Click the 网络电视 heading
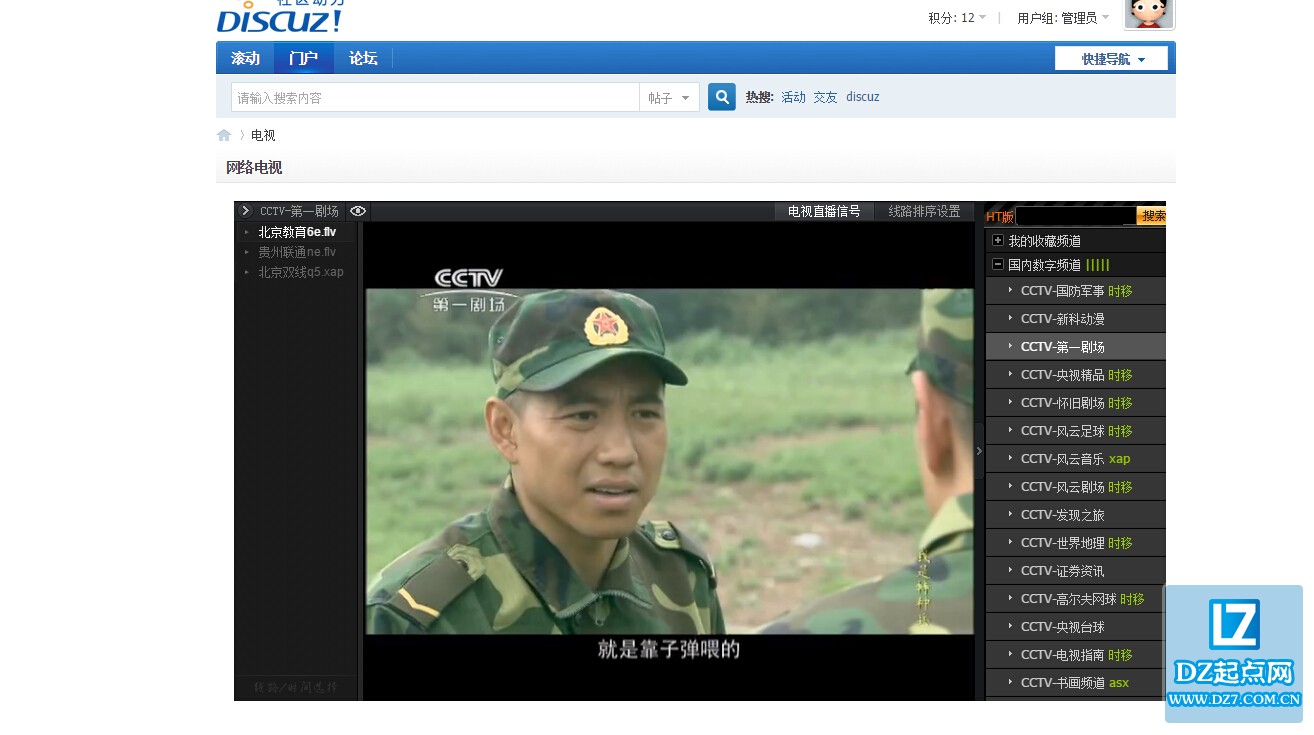1314x735 pixels. [x=254, y=168]
